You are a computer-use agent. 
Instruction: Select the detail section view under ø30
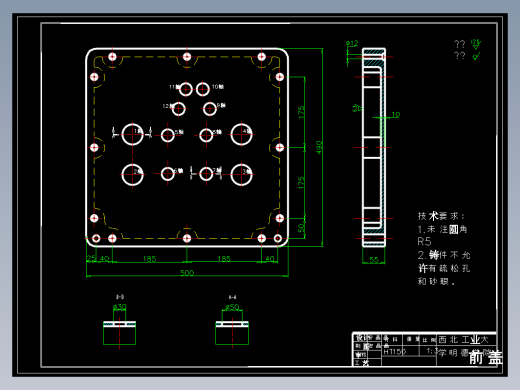[x=119, y=333]
